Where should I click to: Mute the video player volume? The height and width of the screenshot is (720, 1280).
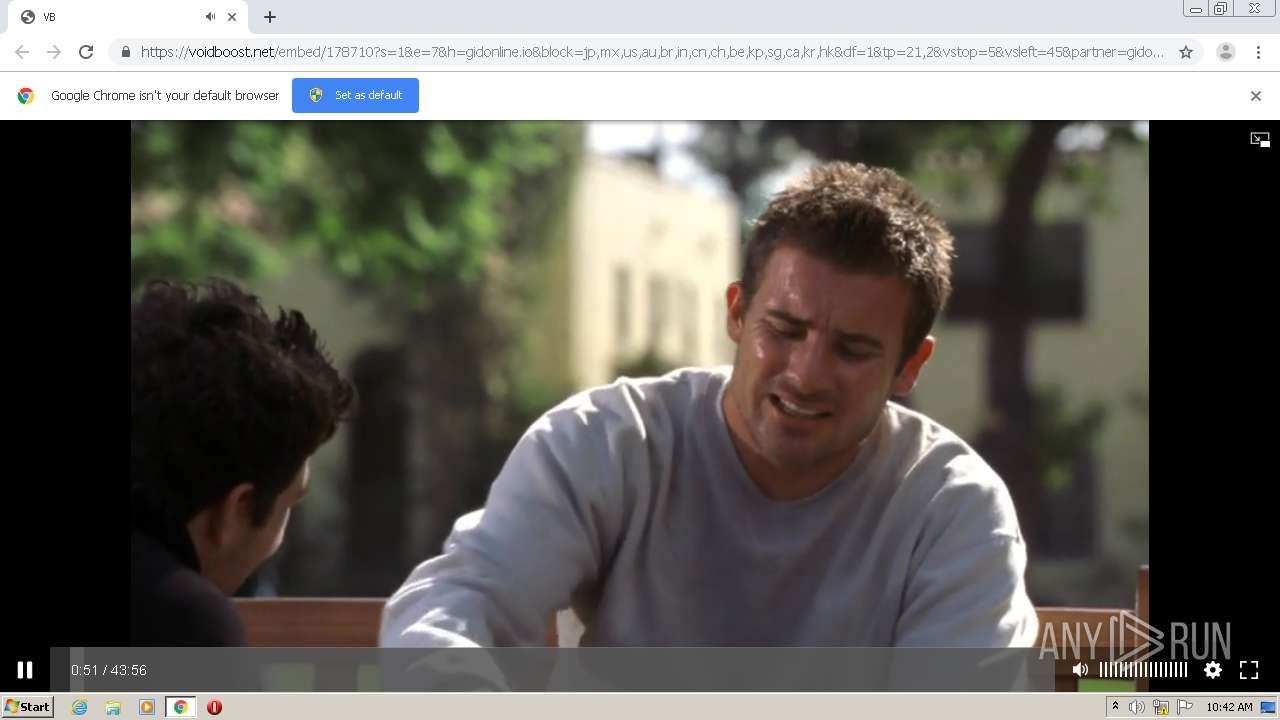click(1080, 670)
